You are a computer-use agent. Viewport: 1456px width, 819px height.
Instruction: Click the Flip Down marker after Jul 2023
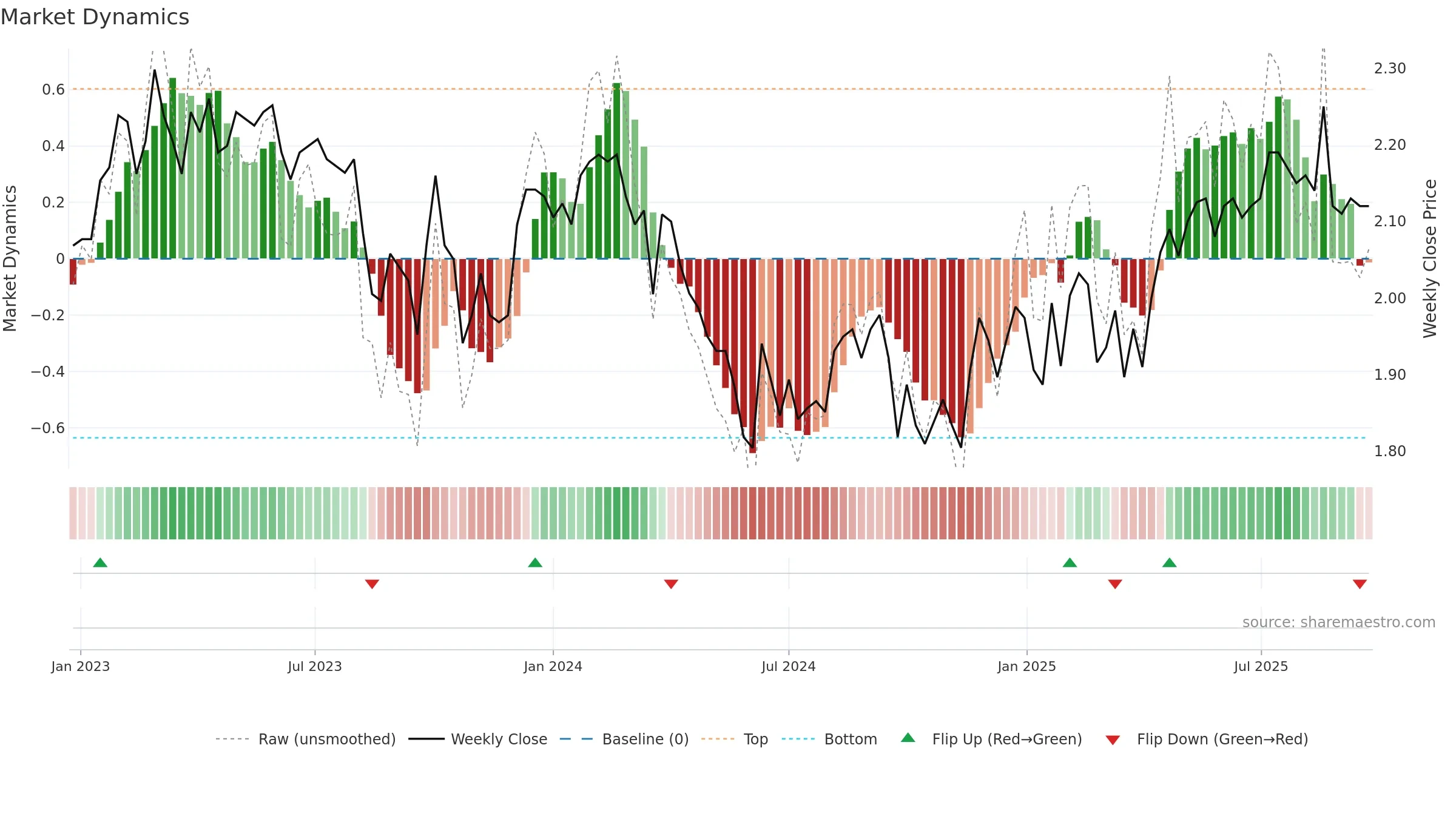pyautogui.click(x=372, y=584)
